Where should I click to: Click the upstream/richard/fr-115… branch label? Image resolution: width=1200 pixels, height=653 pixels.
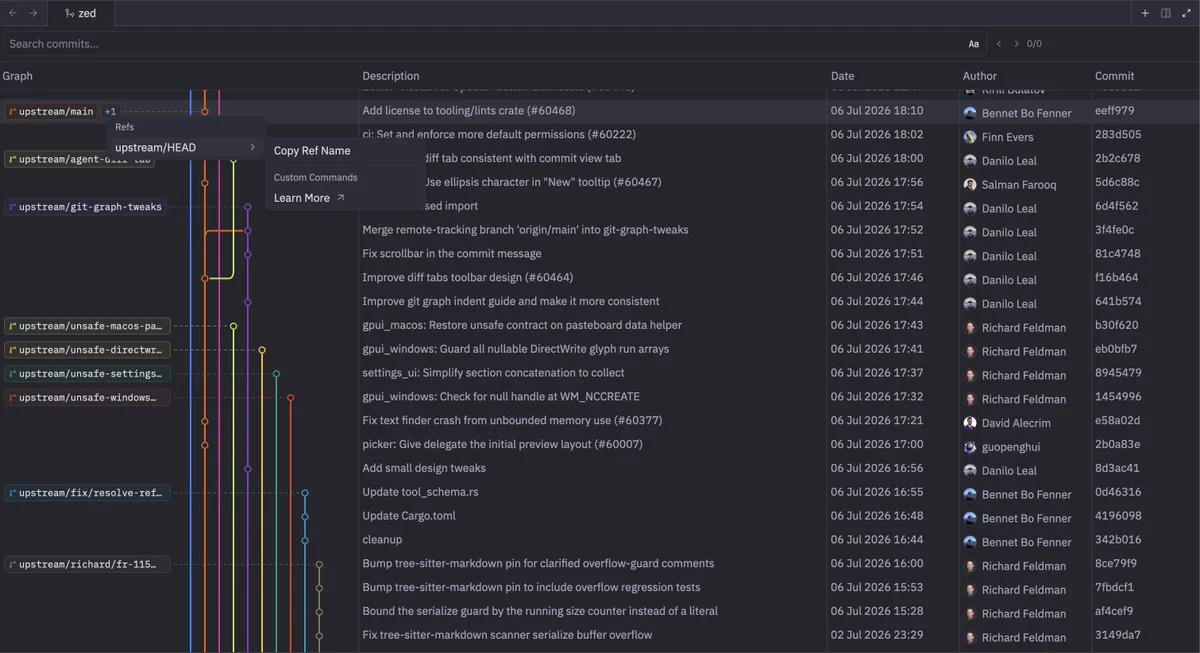[x=87, y=564]
